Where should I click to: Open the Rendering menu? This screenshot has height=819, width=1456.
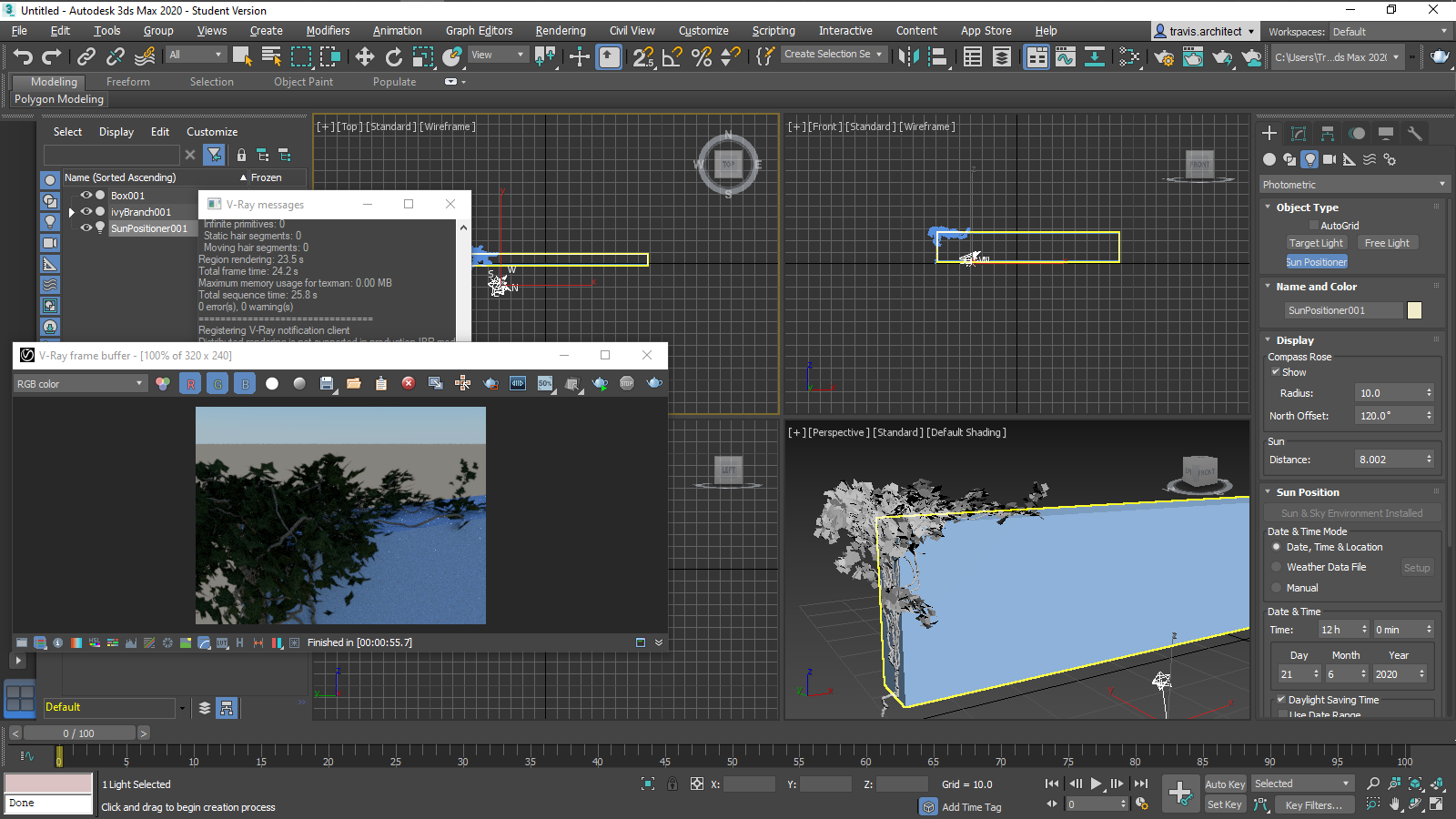click(x=560, y=30)
